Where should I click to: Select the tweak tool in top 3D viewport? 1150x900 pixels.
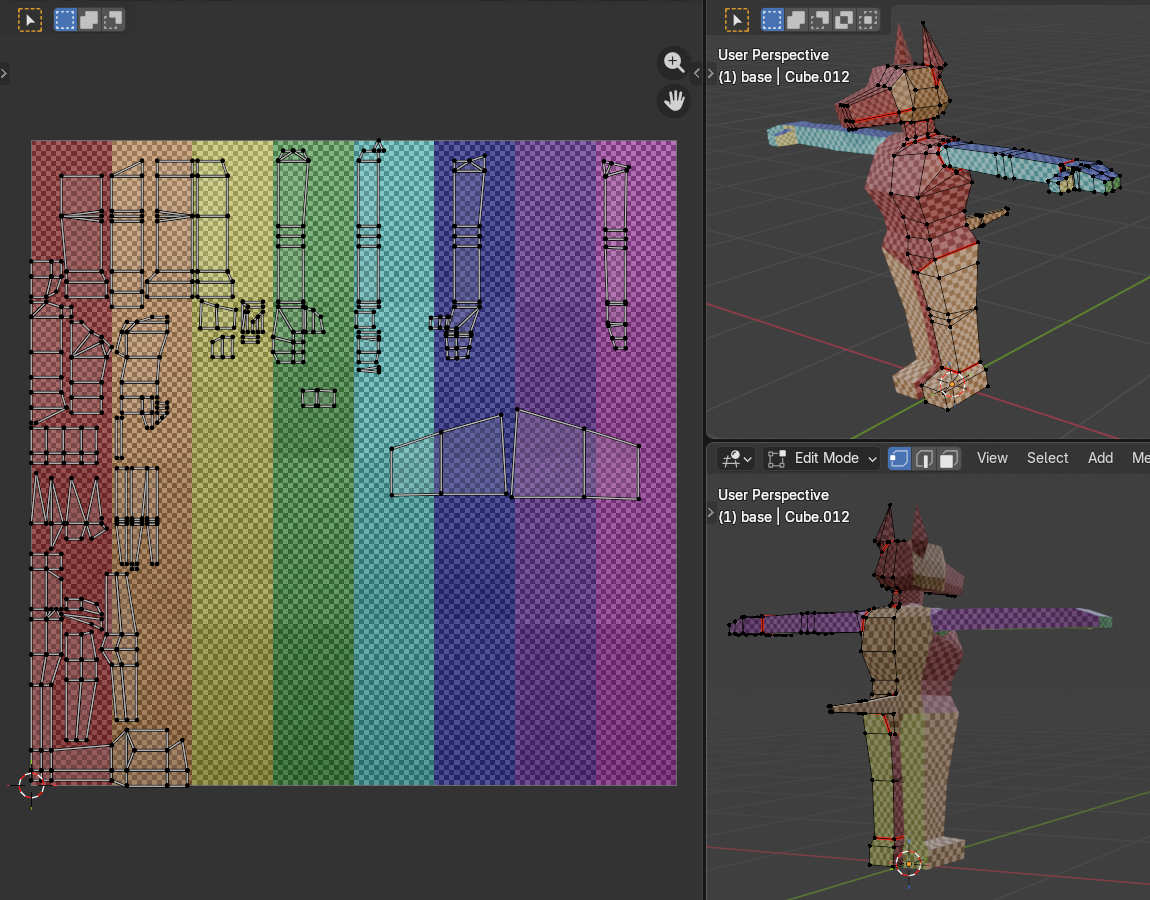pyautogui.click(x=737, y=19)
